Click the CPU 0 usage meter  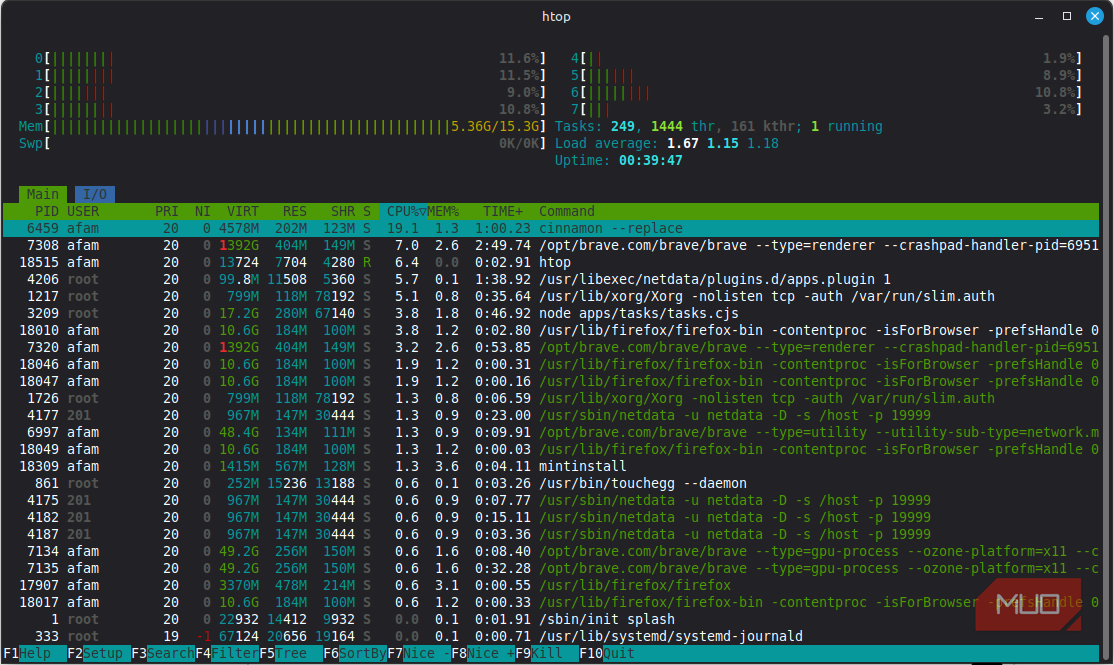tap(290, 58)
